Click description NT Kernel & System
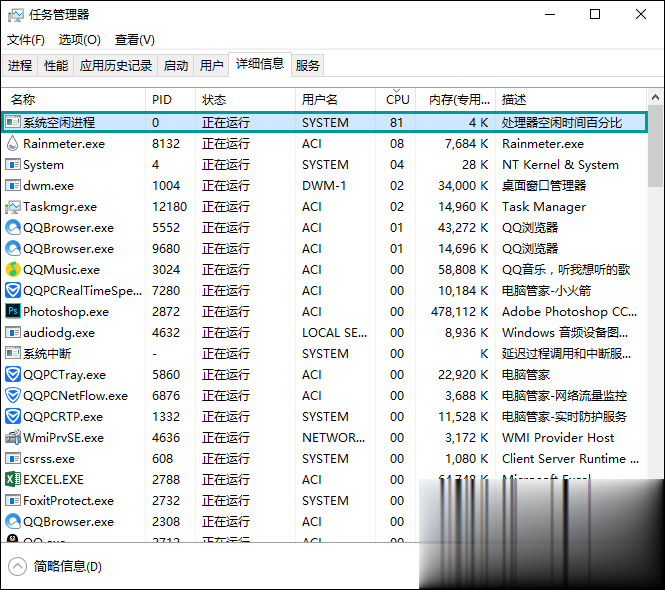 (560, 165)
